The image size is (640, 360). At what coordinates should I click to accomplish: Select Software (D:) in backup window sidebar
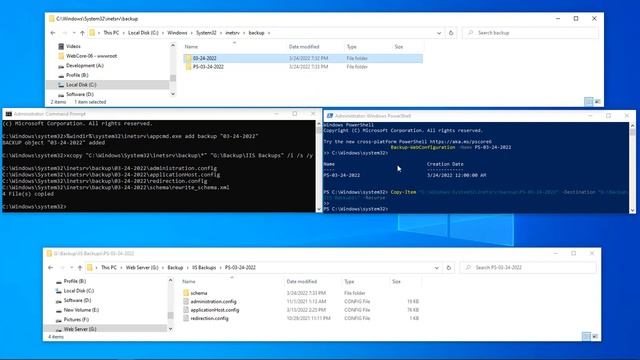click(80, 94)
